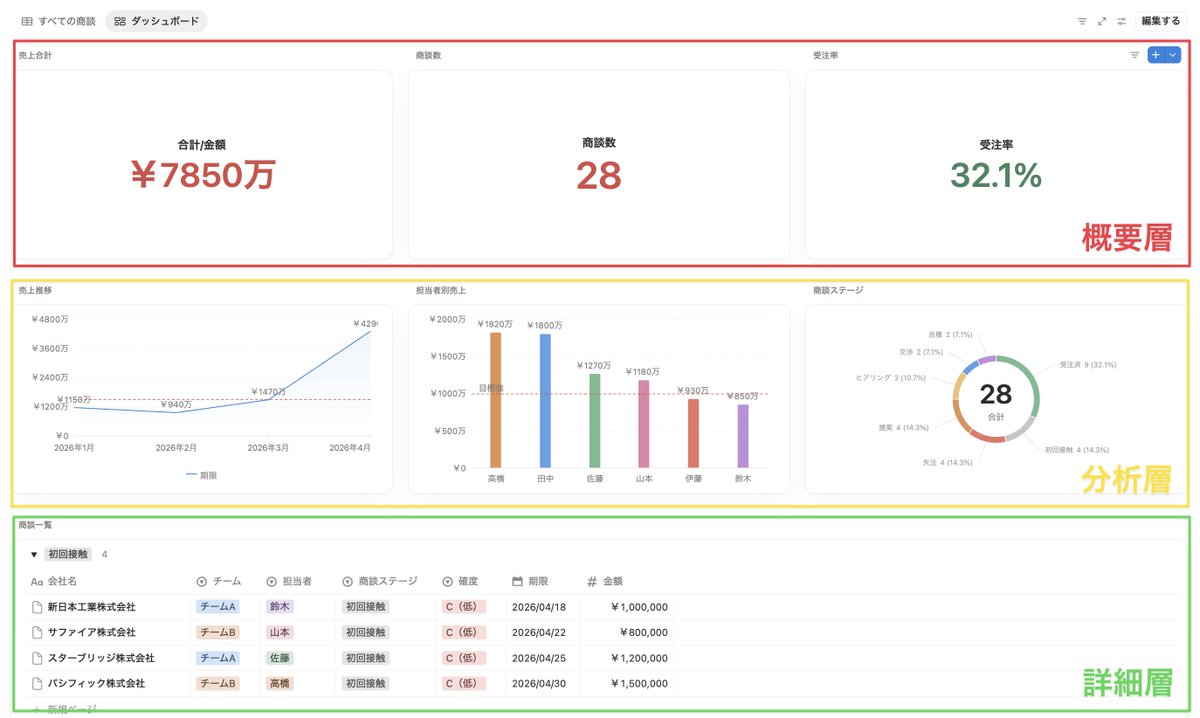Click the 受注率 32.1% card
This screenshot has width=1200, height=718.
tap(995, 165)
